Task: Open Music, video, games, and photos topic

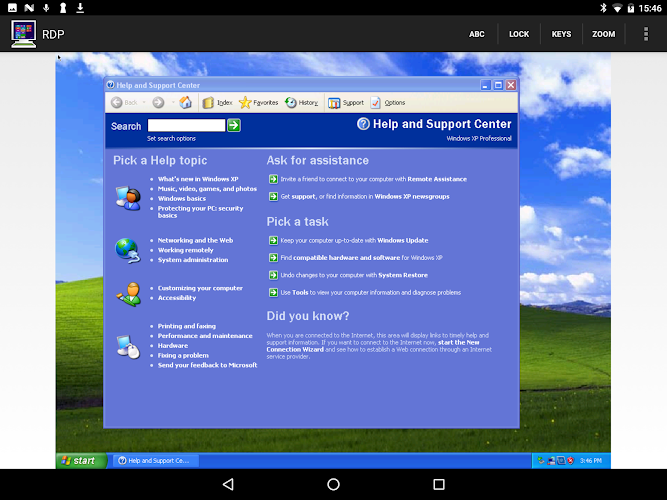Action: [207, 189]
